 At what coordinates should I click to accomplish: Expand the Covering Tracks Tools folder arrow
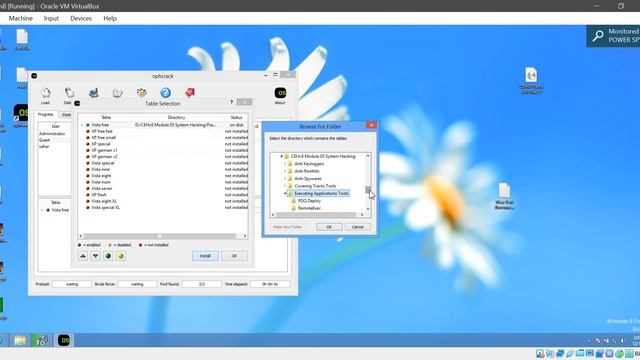point(285,186)
